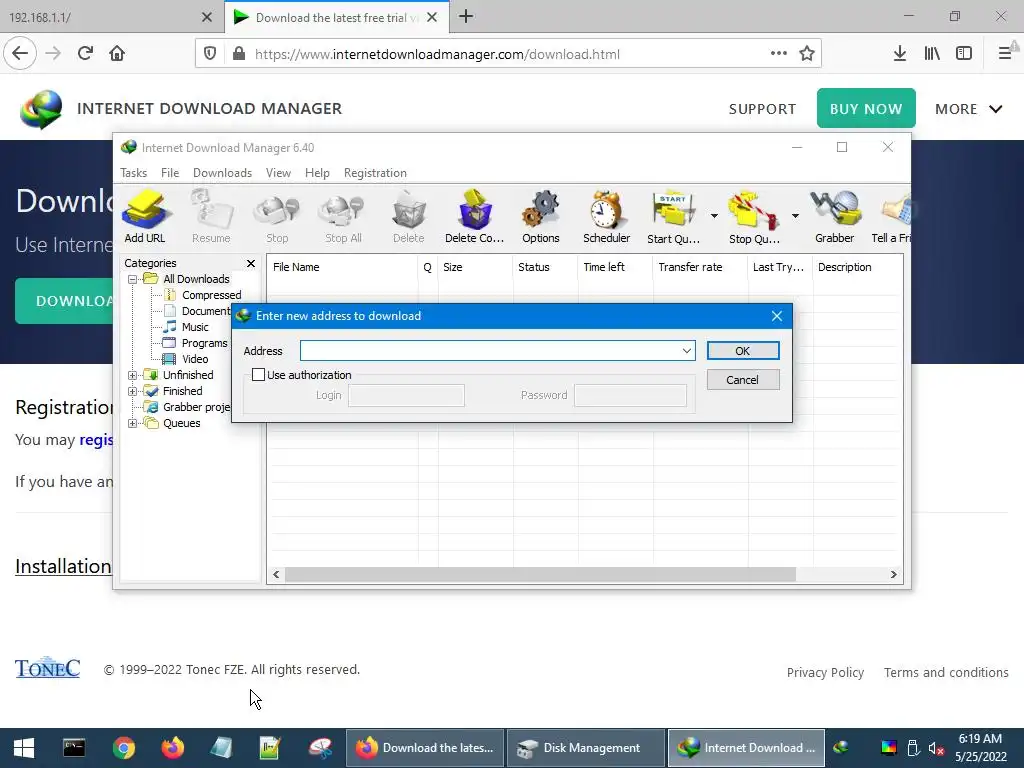Click the Add URL toolbar icon
Viewport: 1024px width, 768px height.
coord(145,216)
